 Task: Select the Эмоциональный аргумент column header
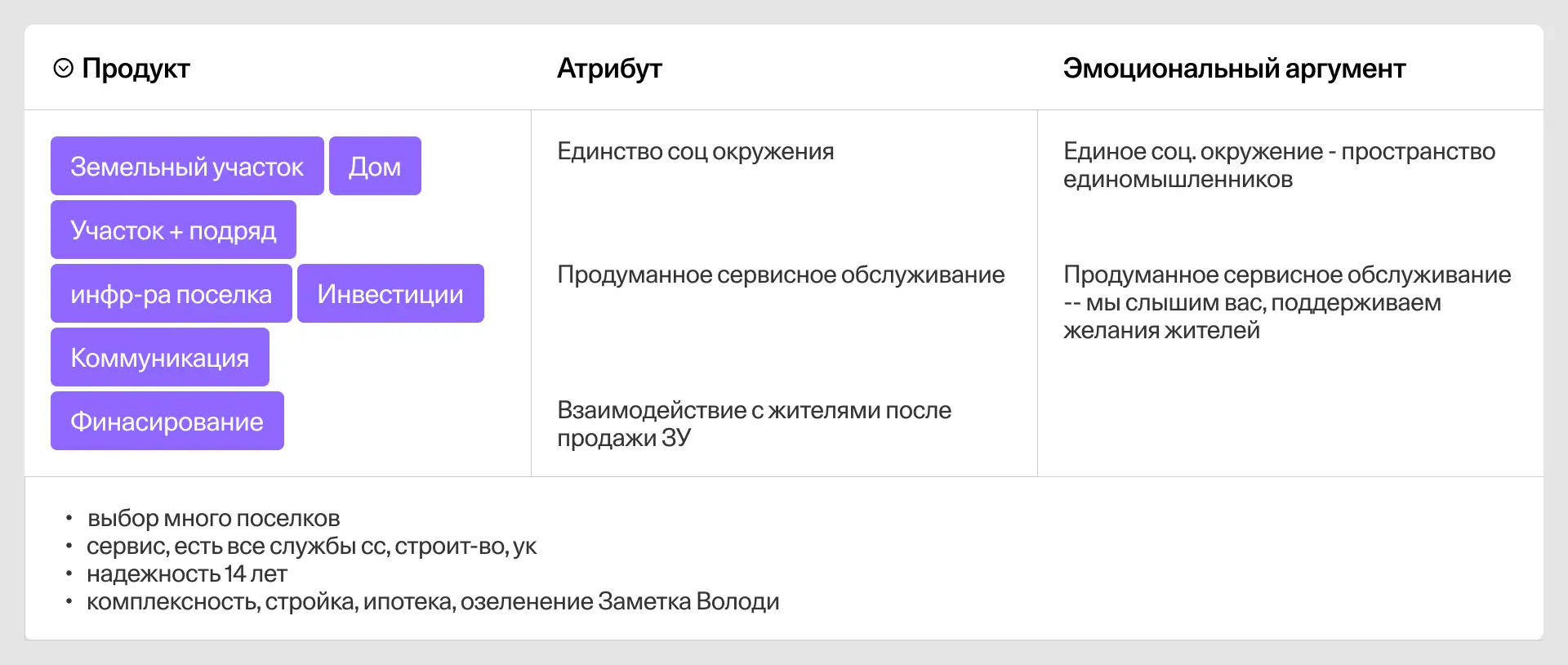click(1234, 69)
